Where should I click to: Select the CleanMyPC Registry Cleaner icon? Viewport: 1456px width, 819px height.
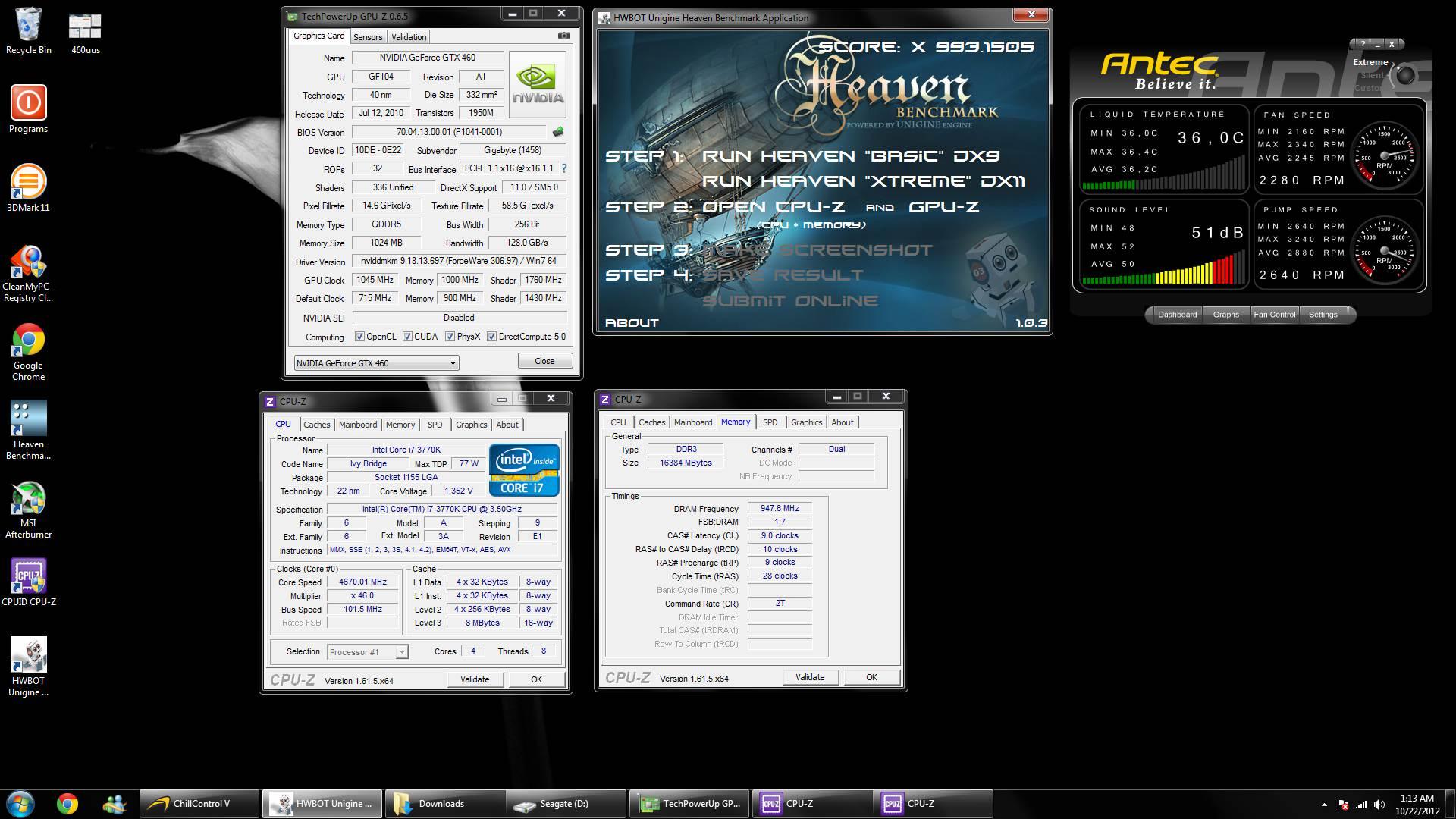pos(29,275)
